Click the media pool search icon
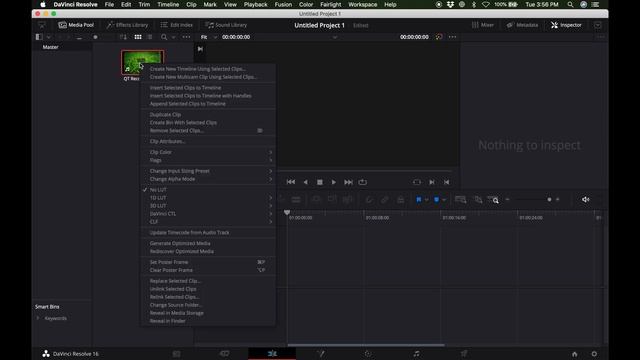The height and width of the screenshot is (360, 640). click(x=164, y=37)
